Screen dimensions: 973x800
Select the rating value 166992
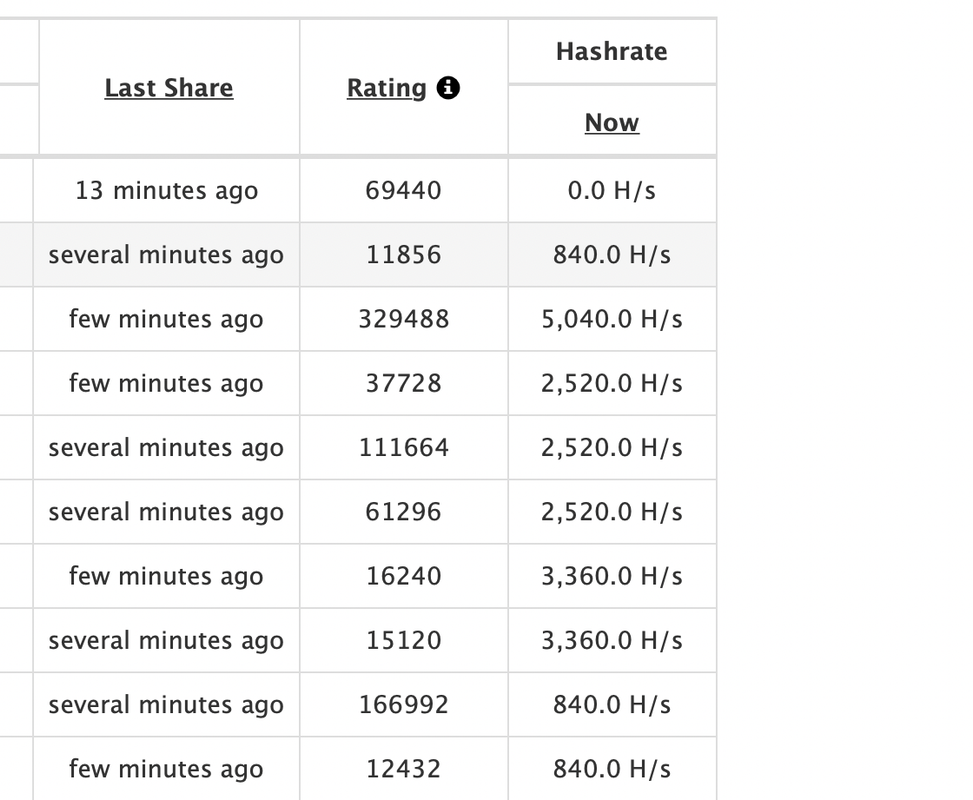404,705
